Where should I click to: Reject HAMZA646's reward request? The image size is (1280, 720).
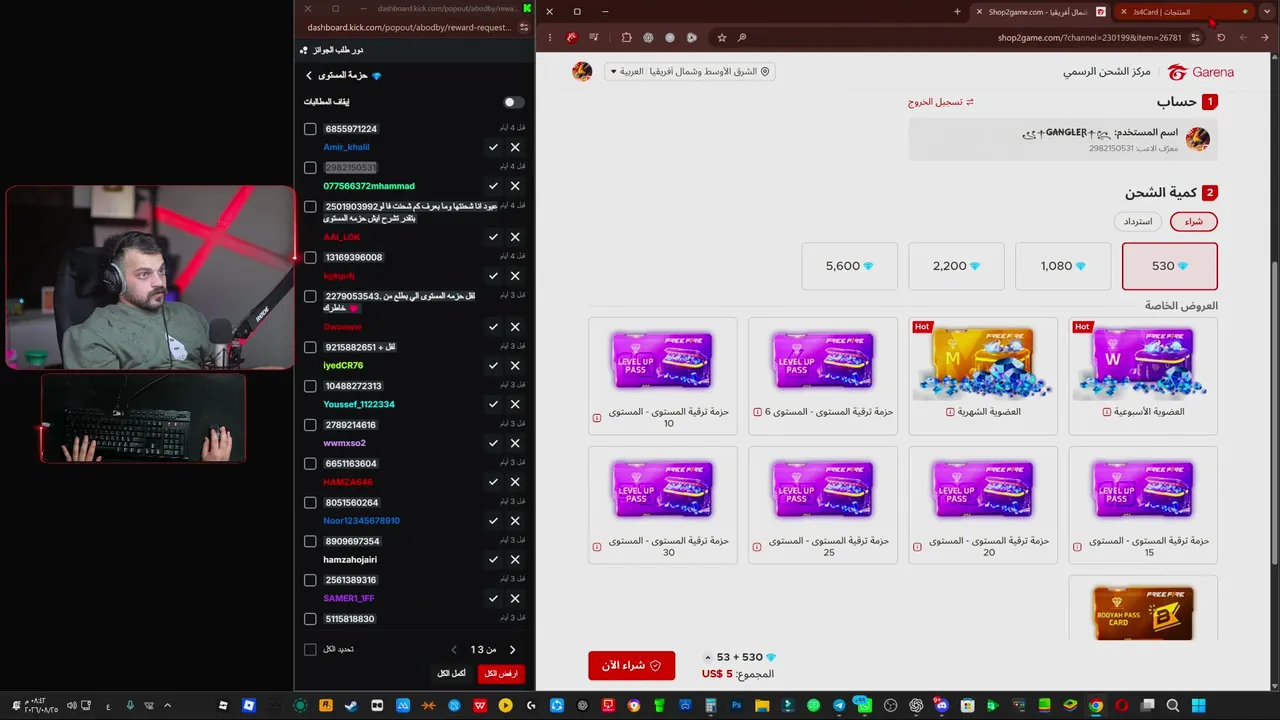tap(515, 482)
